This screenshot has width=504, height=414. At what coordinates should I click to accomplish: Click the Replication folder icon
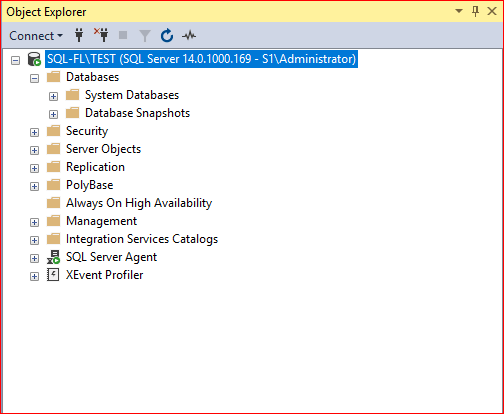pyautogui.click(x=53, y=167)
